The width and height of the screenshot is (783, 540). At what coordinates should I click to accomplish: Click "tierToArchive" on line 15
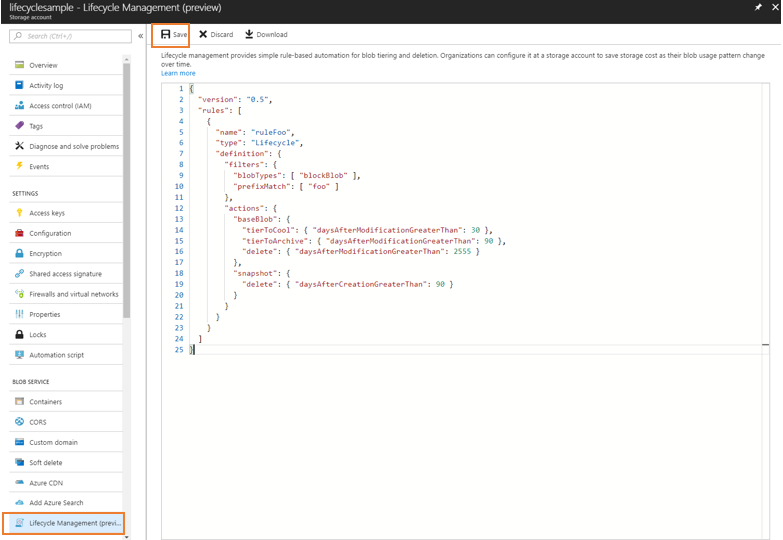tap(275, 241)
